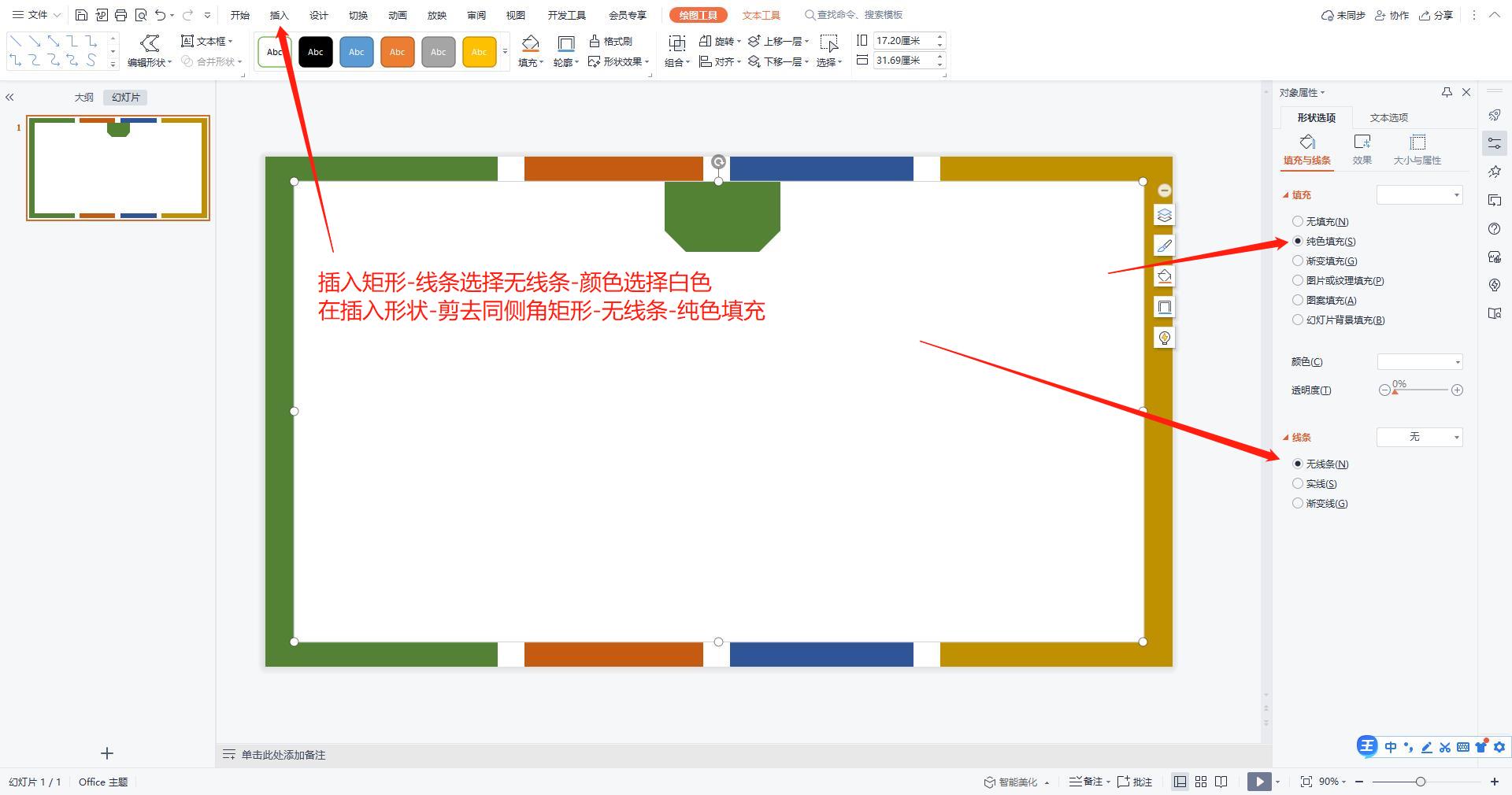Select 图案填充 radio option
The width and height of the screenshot is (1512, 795).
click(x=1298, y=300)
